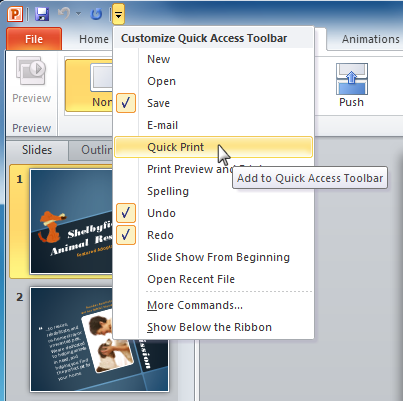Choose Print Preview and Print entry
The height and width of the screenshot is (401, 403).
[213, 169]
